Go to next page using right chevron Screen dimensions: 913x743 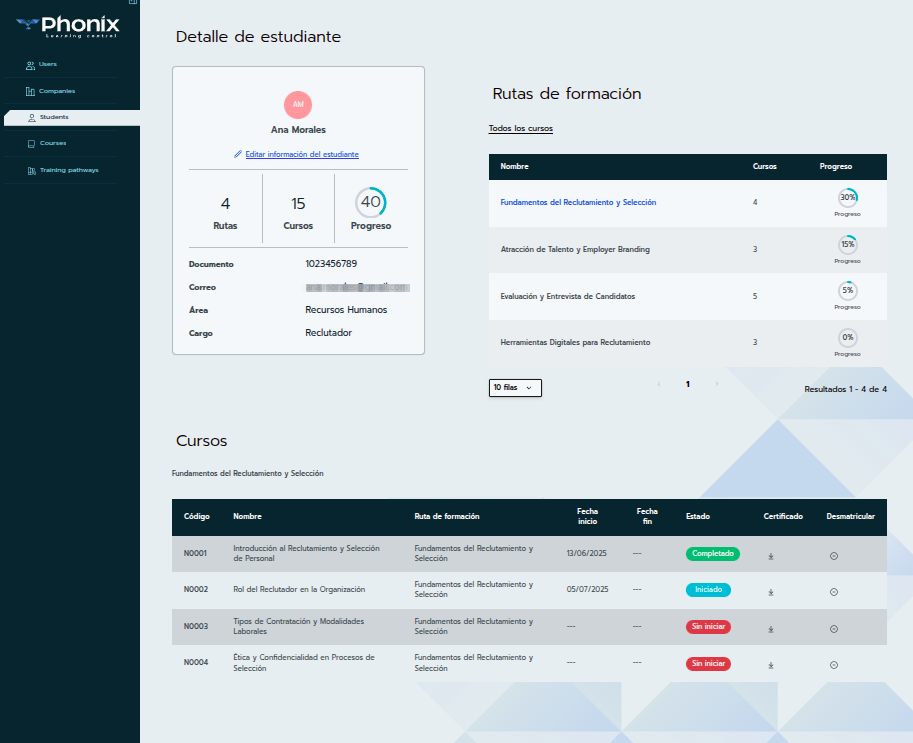(x=717, y=384)
